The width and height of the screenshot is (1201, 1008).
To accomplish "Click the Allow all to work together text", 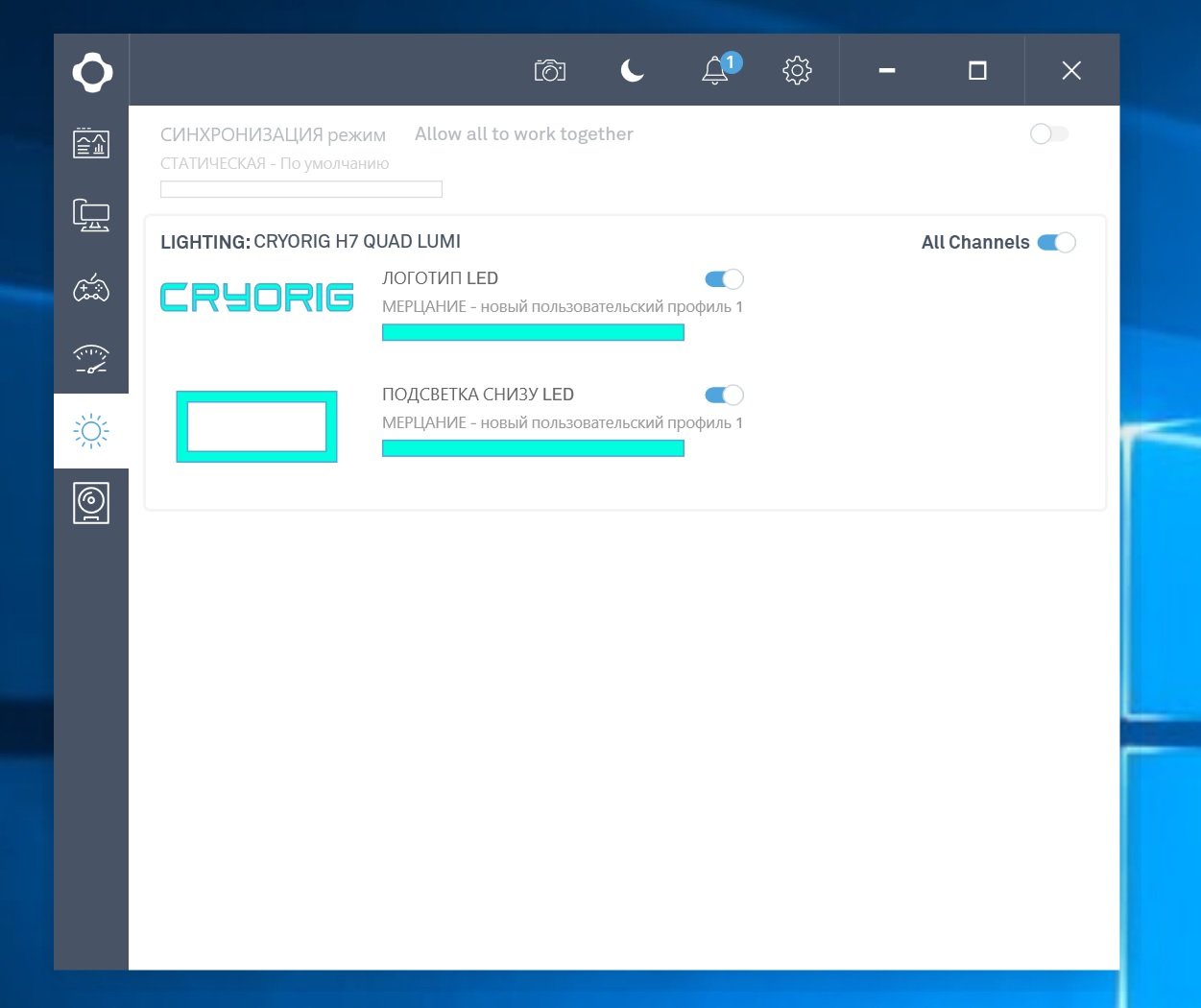I will [524, 134].
